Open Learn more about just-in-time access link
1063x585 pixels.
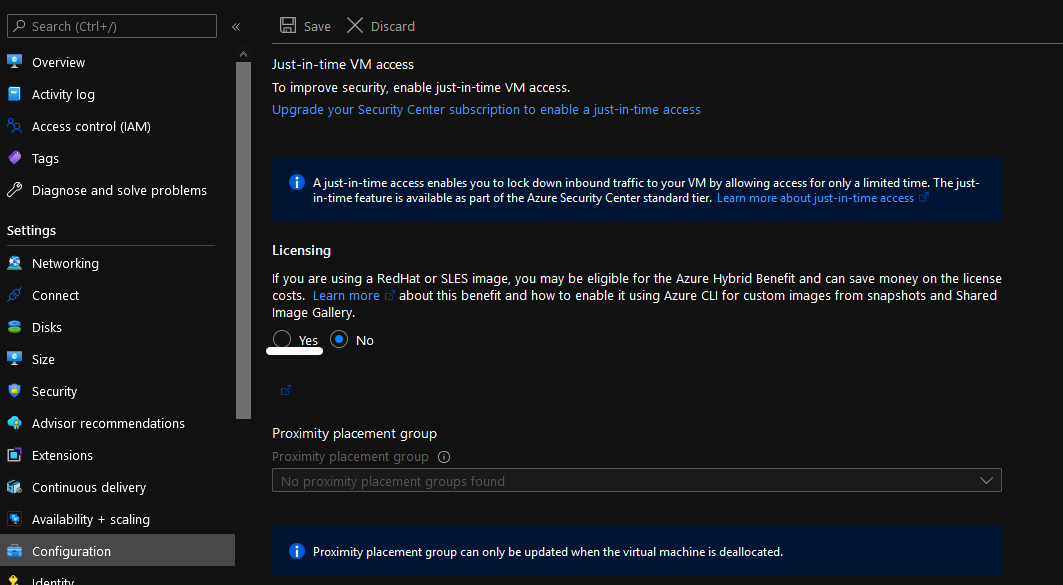coord(822,198)
